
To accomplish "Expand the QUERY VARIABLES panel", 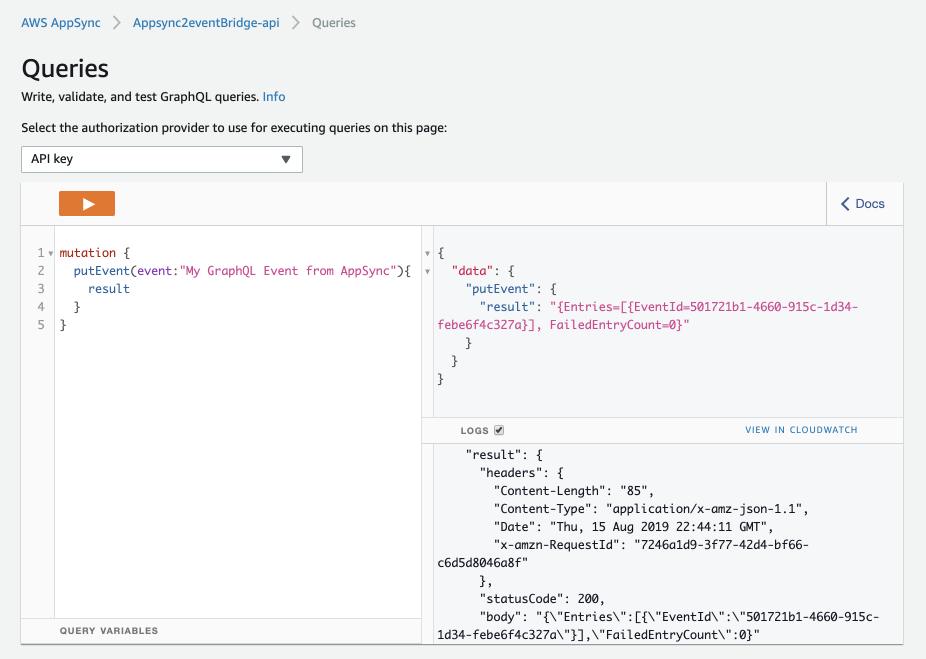I will [x=109, y=631].
